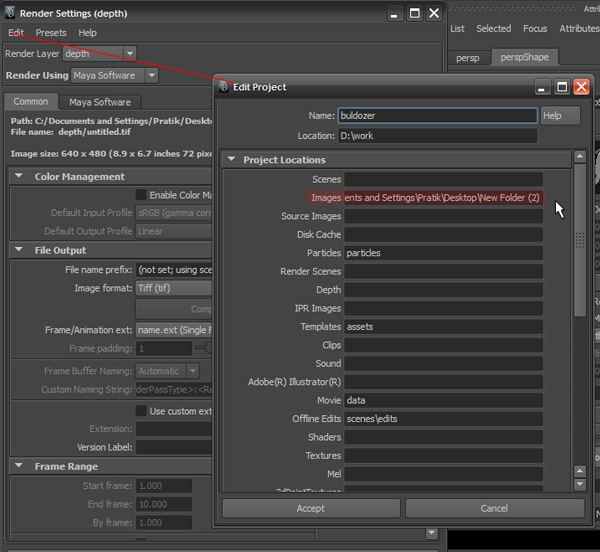Click the Movie field containing data

443,400
